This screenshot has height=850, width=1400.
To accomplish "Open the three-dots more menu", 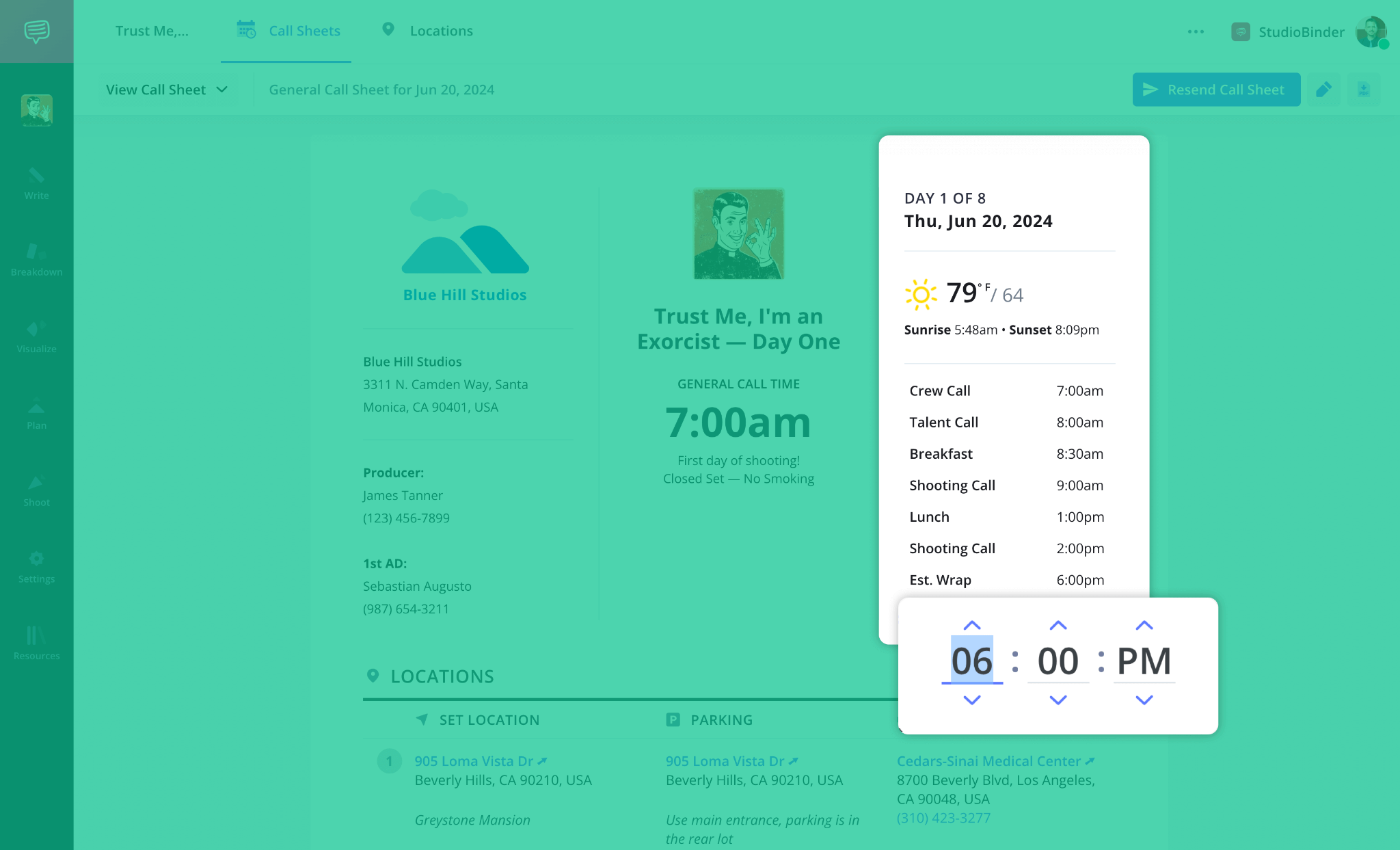I will tap(1196, 31).
